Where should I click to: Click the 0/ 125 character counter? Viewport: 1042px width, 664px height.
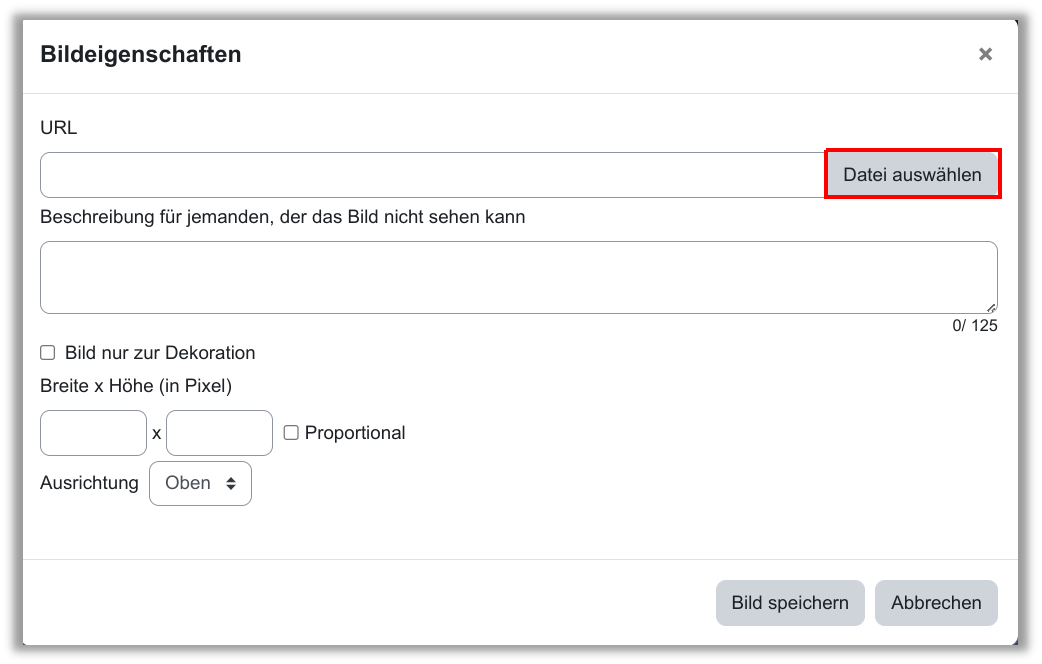click(x=974, y=325)
